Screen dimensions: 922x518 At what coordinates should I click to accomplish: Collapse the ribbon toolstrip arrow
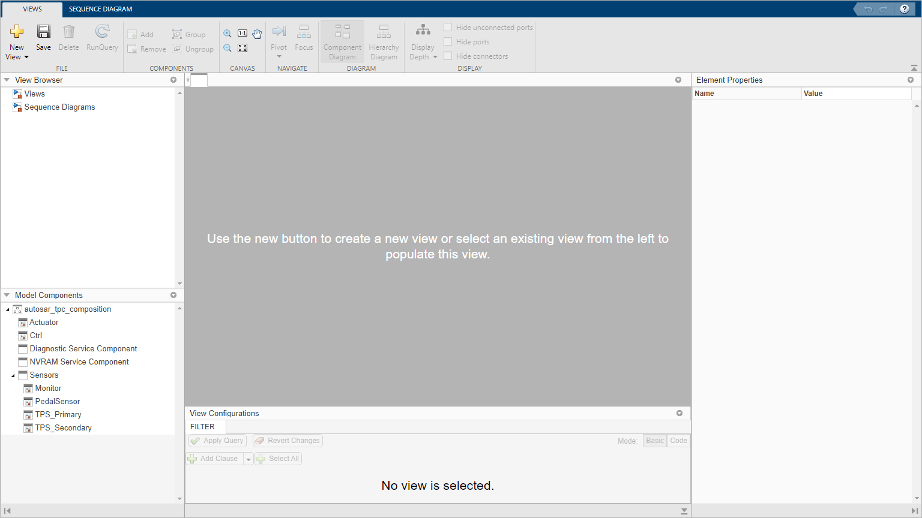(x=914, y=68)
